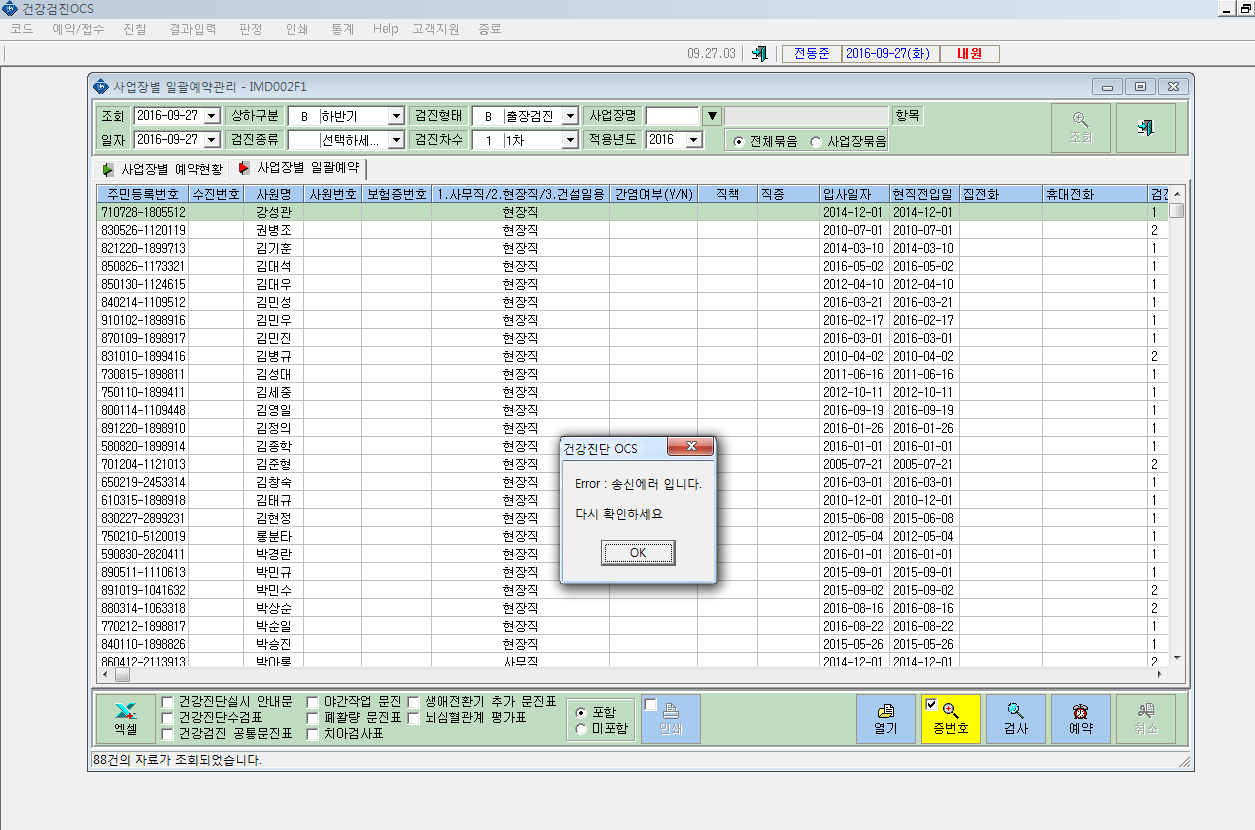Click the 엑셀 export icon button
This screenshot has height=830, width=1255.
click(125, 718)
